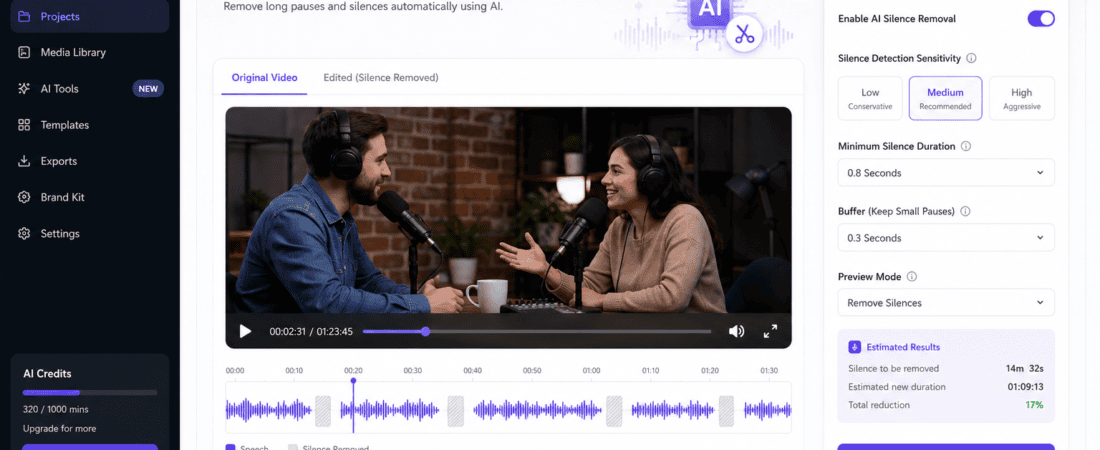The width and height of the screenshot is (1100, 450).
Task: Click the 01:09:13 estimated duration value
Action: pos(1026,387)
